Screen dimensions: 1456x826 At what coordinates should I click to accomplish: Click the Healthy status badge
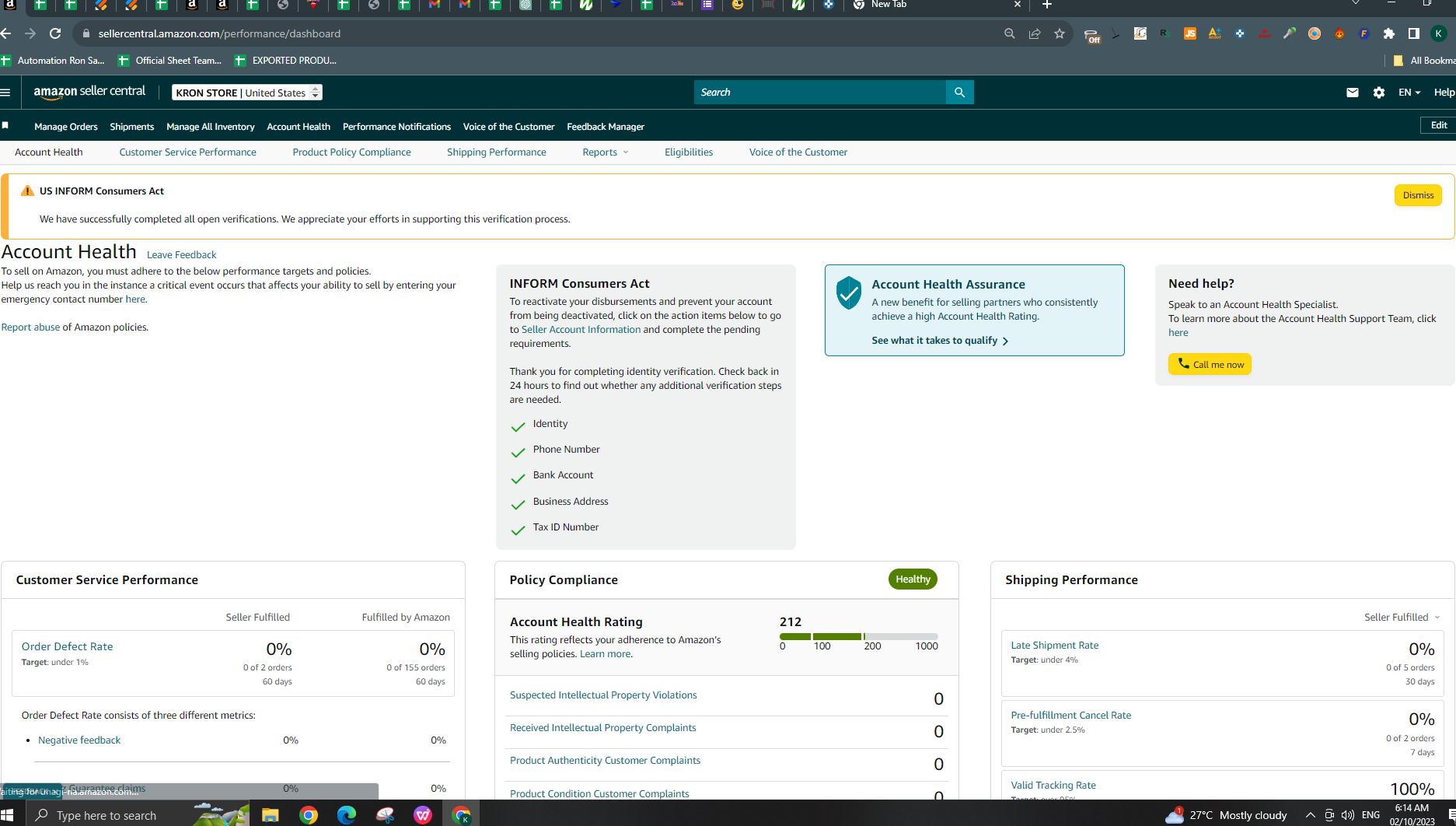coord(913,579)
